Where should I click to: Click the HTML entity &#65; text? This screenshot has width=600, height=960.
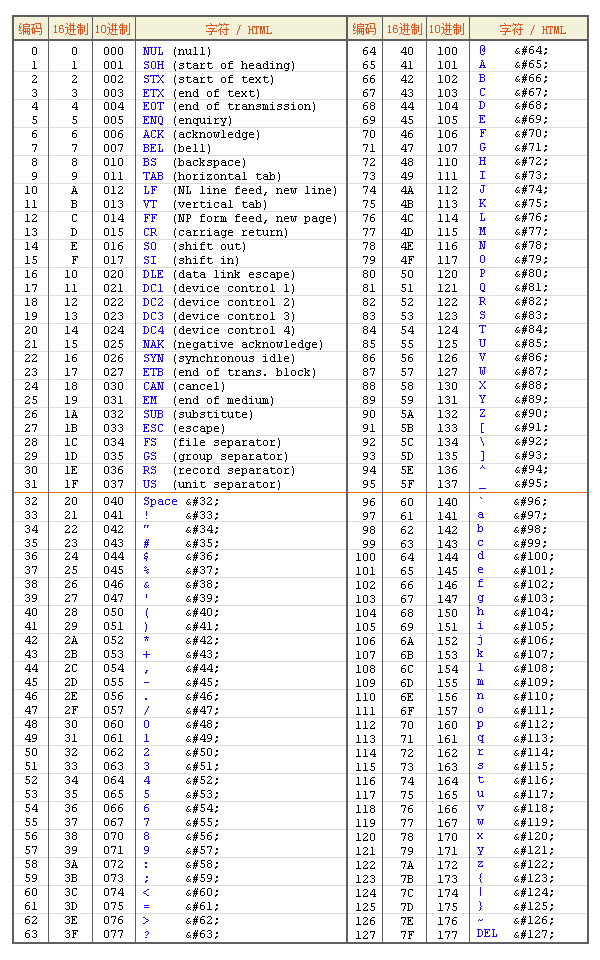click(531, 64)
